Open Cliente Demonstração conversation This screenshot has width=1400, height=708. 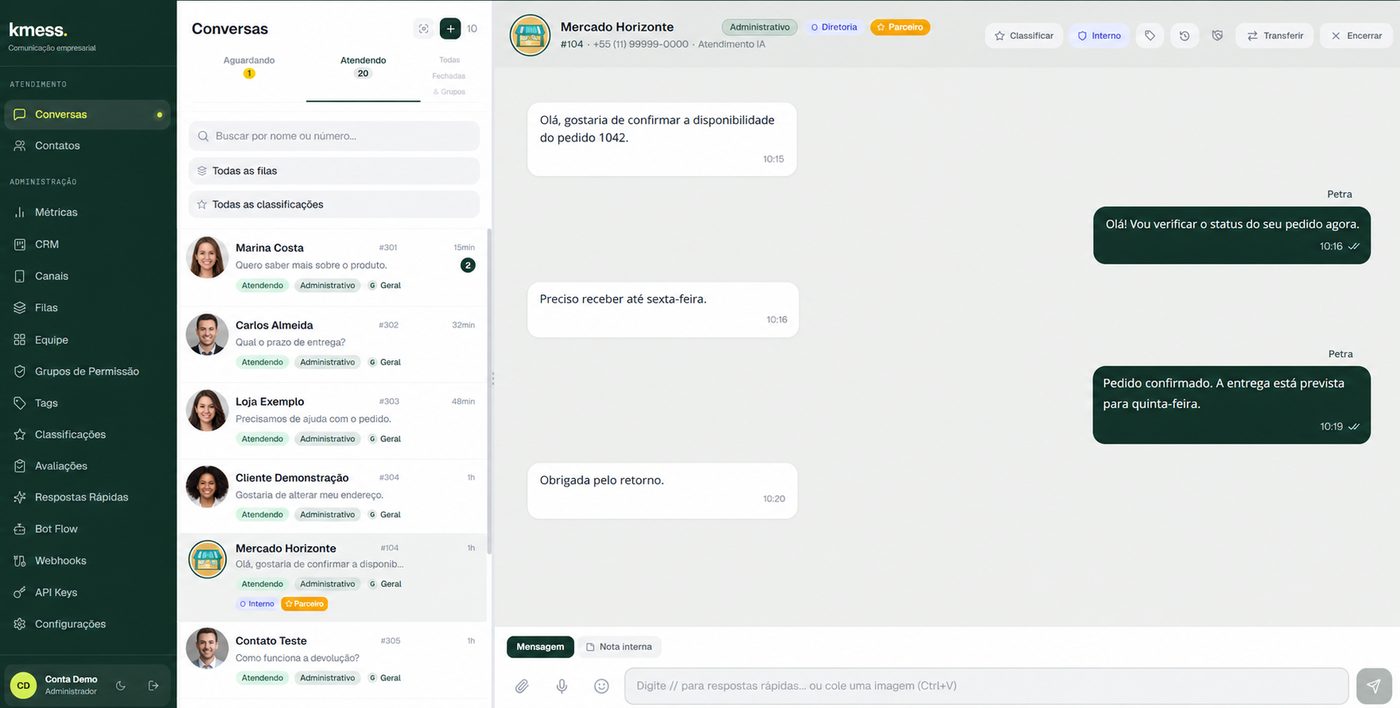click(x=332, y=497)
